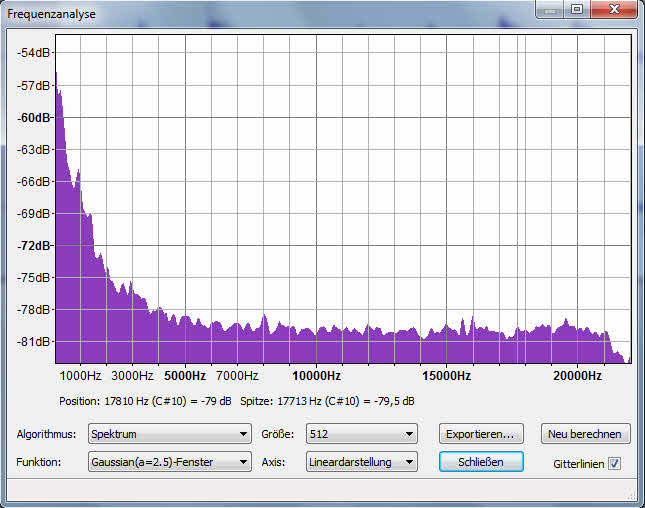
Task: Expand the Funktion dropdown with Gaussian(a=2.5)-Fenster
Action: pos(169,462)
